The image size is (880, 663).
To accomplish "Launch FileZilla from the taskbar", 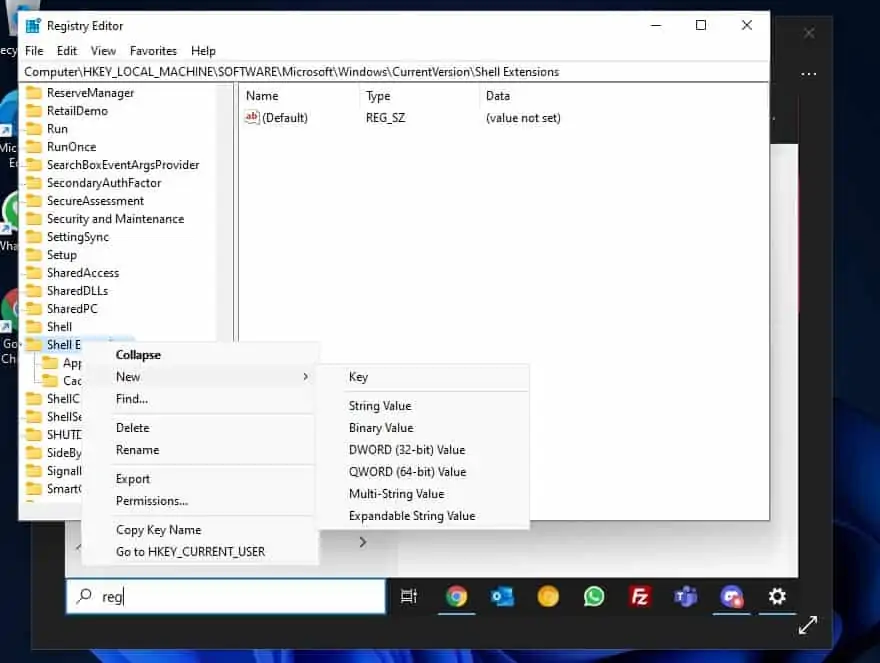I will (640, 597).
